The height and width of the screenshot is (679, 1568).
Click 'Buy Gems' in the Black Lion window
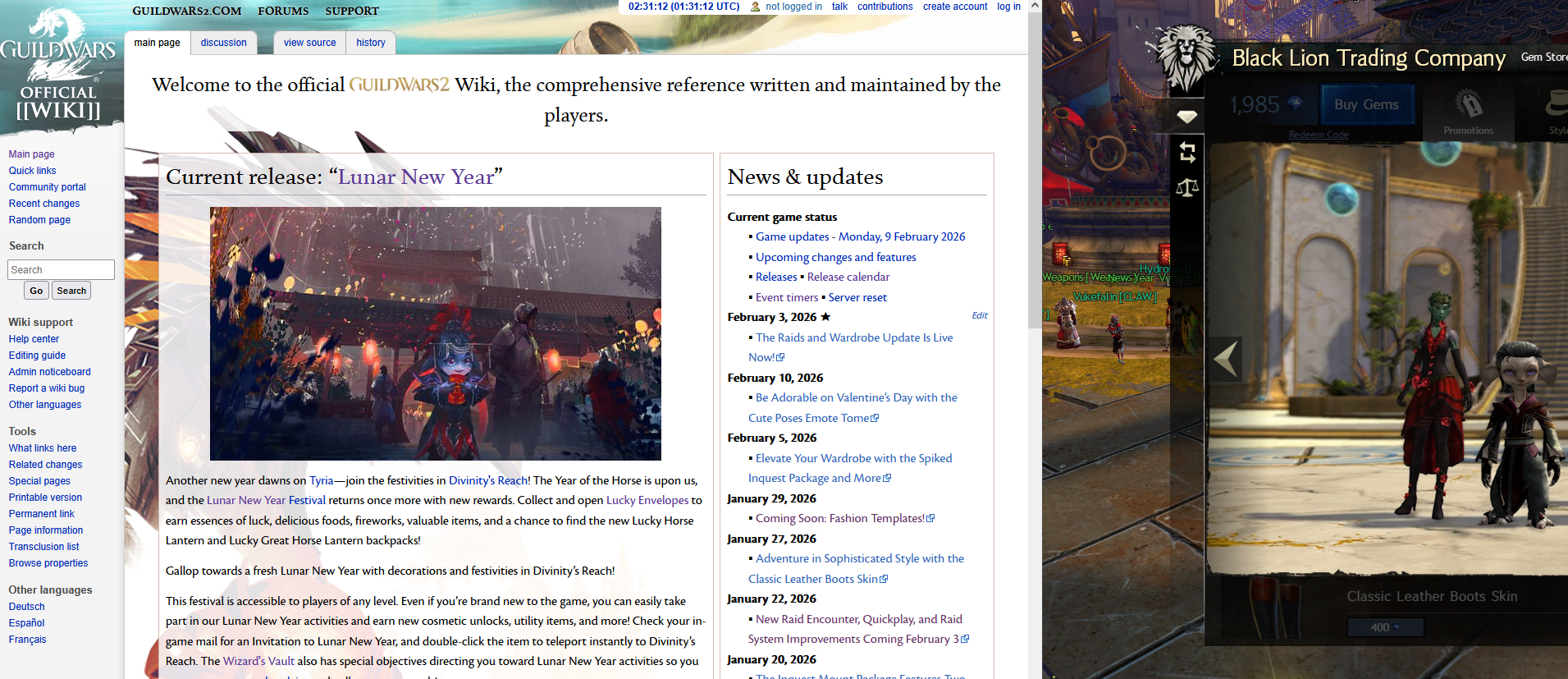1366,104
